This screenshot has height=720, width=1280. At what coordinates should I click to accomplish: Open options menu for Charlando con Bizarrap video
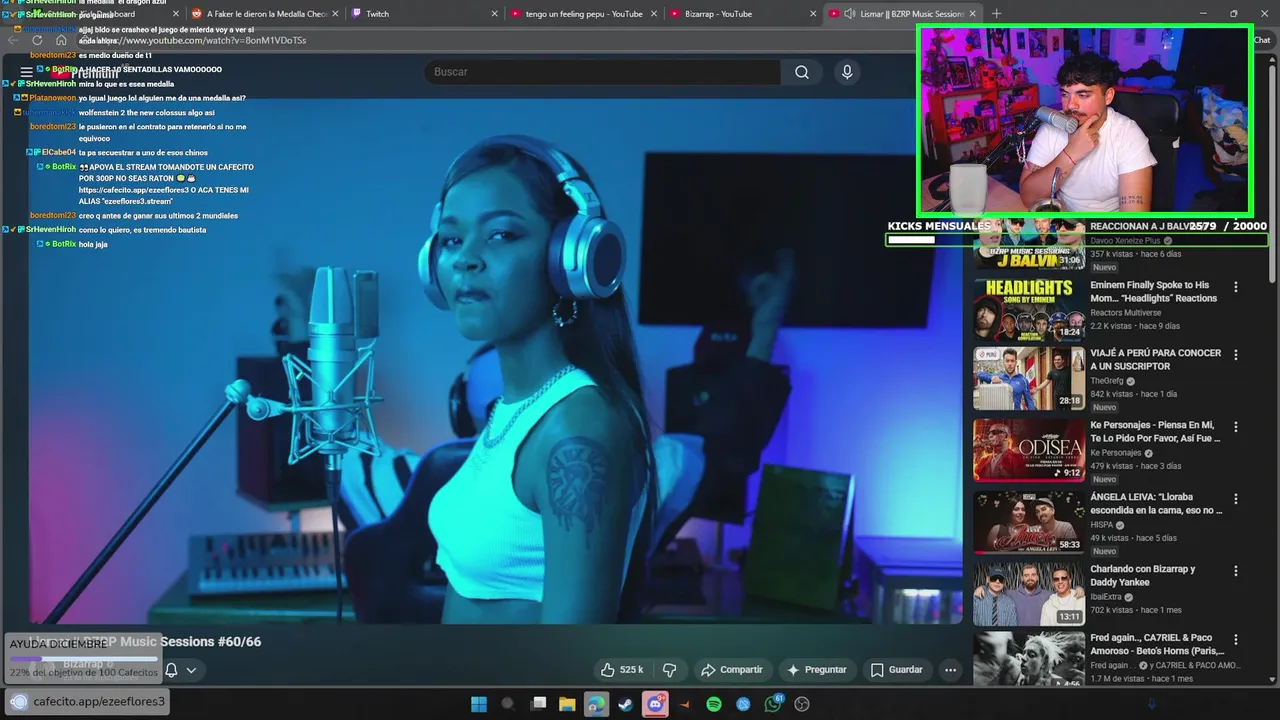[x=1235, y=571]
